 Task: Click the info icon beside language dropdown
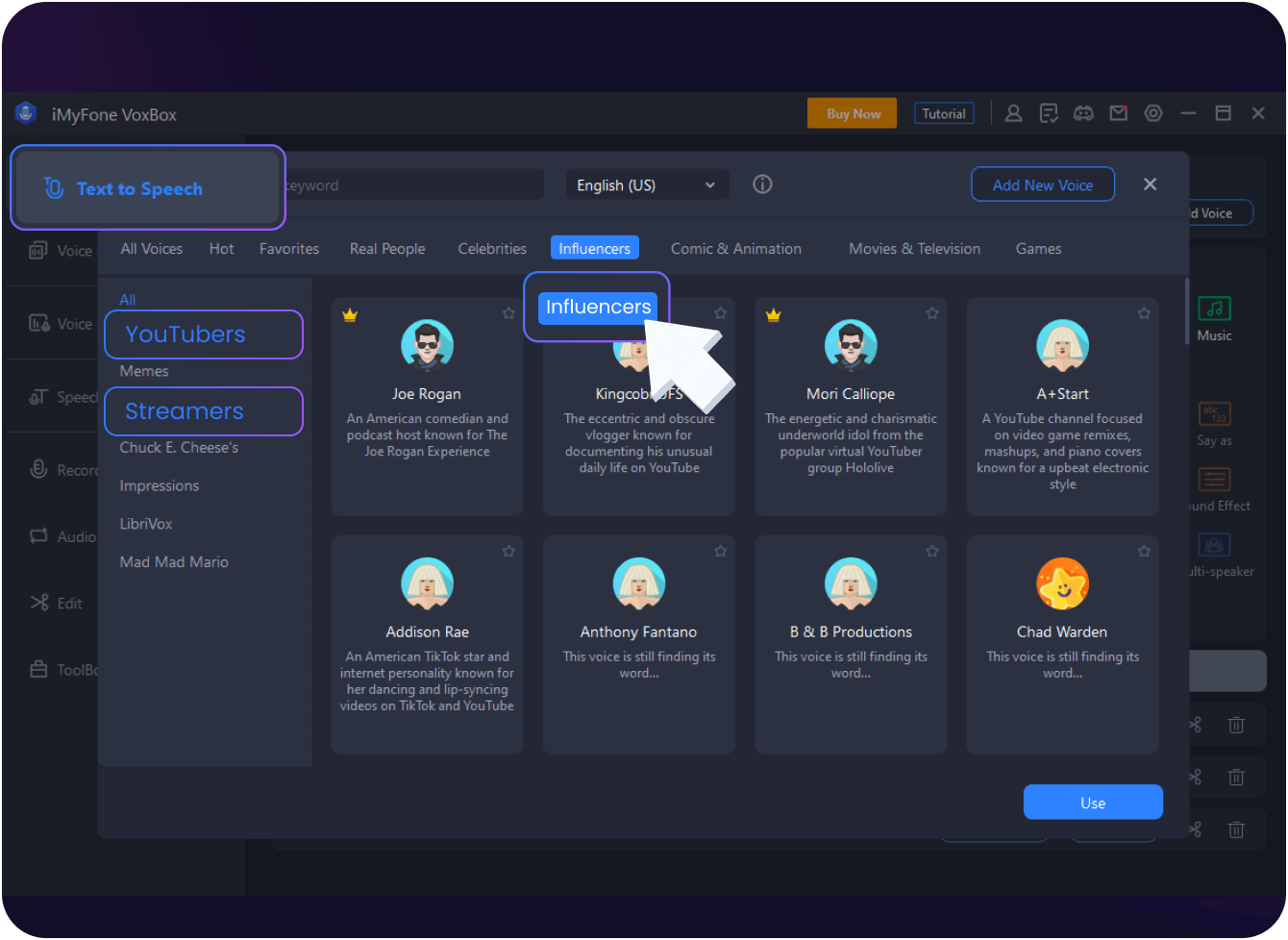[762, 185]
